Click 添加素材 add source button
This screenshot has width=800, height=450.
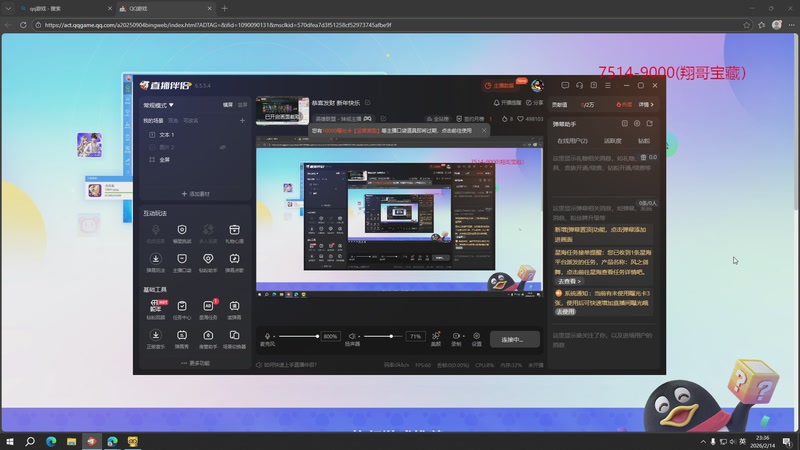click(195, 194)
